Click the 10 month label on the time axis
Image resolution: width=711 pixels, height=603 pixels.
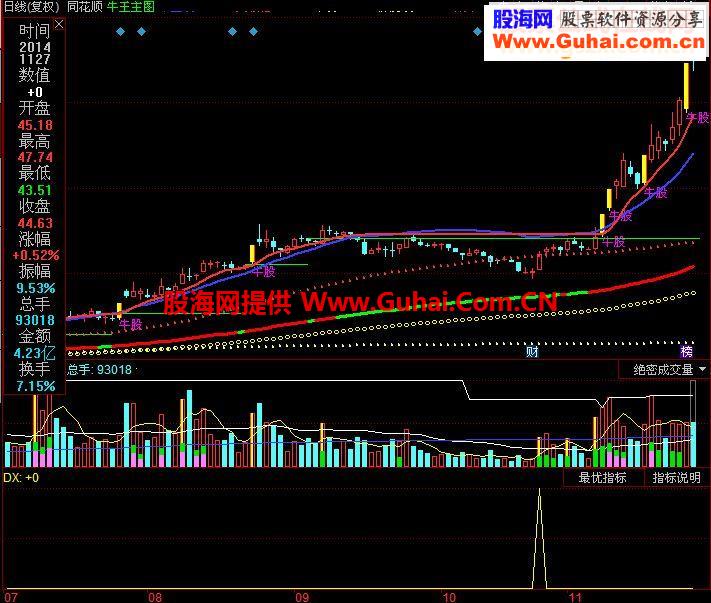click(x=449, y=597)
